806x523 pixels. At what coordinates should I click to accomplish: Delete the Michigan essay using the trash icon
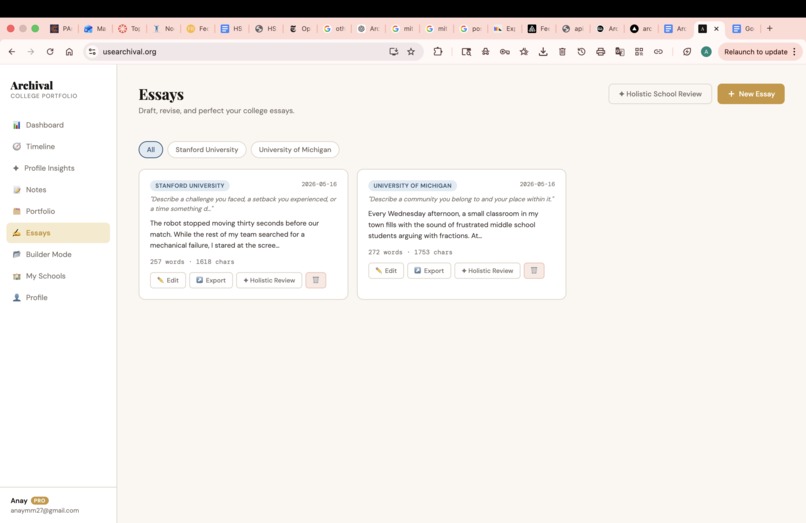pos(534,270)
